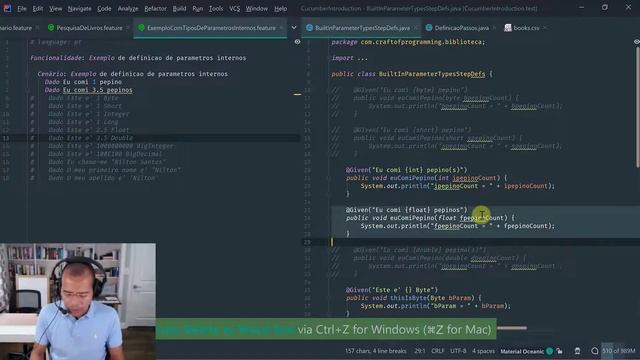Click the 'Dado Eu comi 1 pepino' step
The width and height of the screenshot is (640, 360).
click(83, 82)
